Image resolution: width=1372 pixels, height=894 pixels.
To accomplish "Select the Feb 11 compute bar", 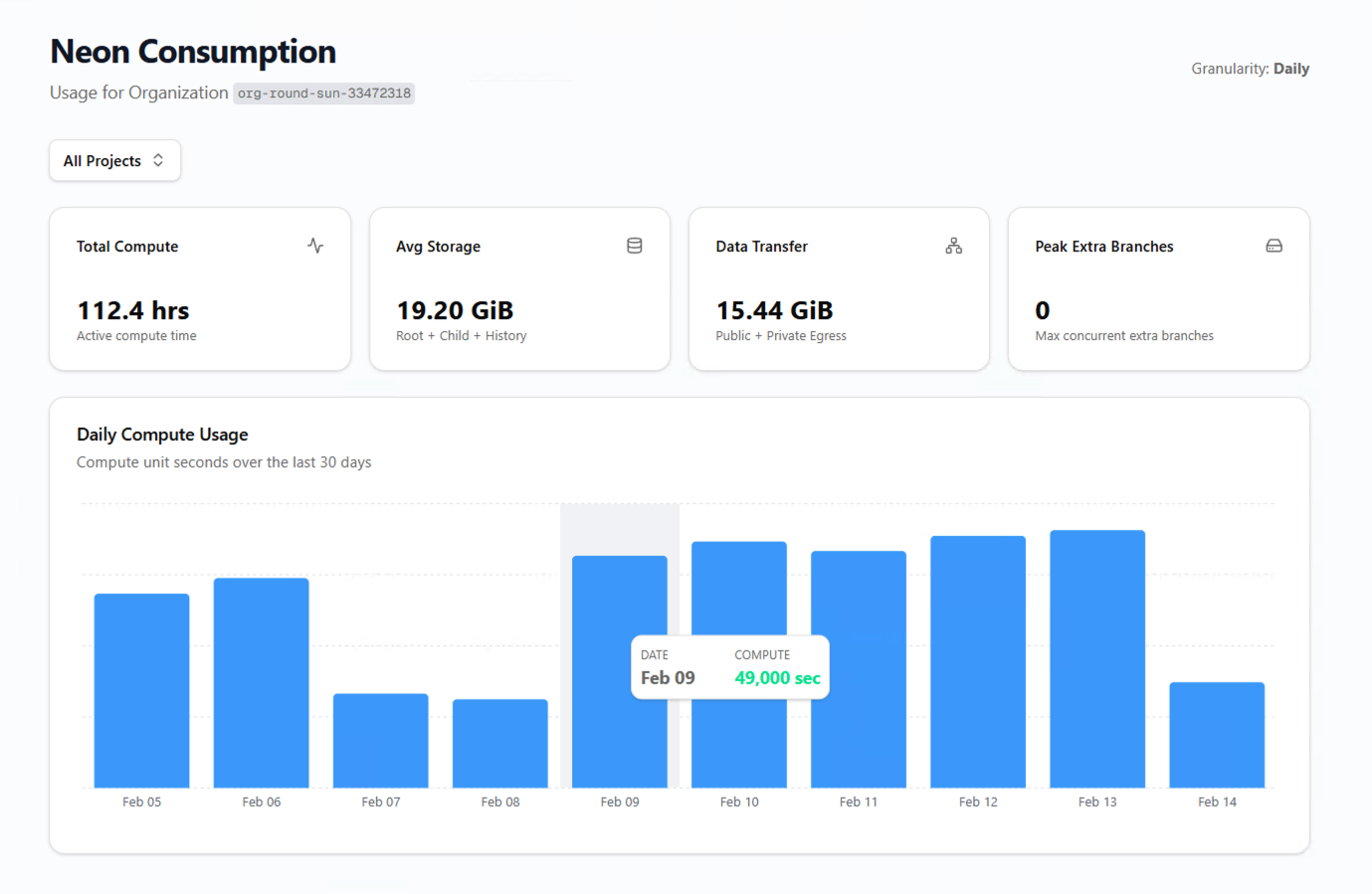I will [x=859, y=668].
